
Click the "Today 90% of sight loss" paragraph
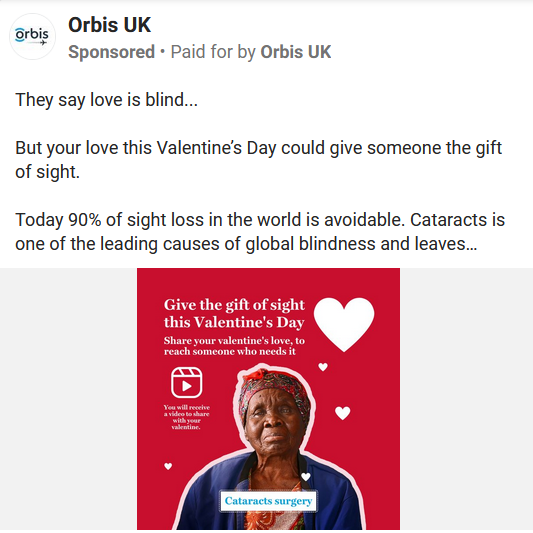(x=260, y=231)
